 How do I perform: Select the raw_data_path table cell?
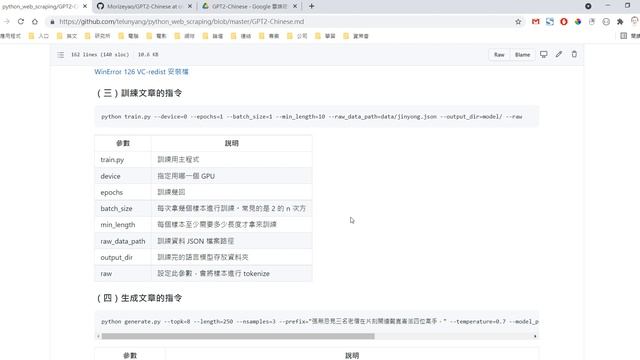click(123, 241)
